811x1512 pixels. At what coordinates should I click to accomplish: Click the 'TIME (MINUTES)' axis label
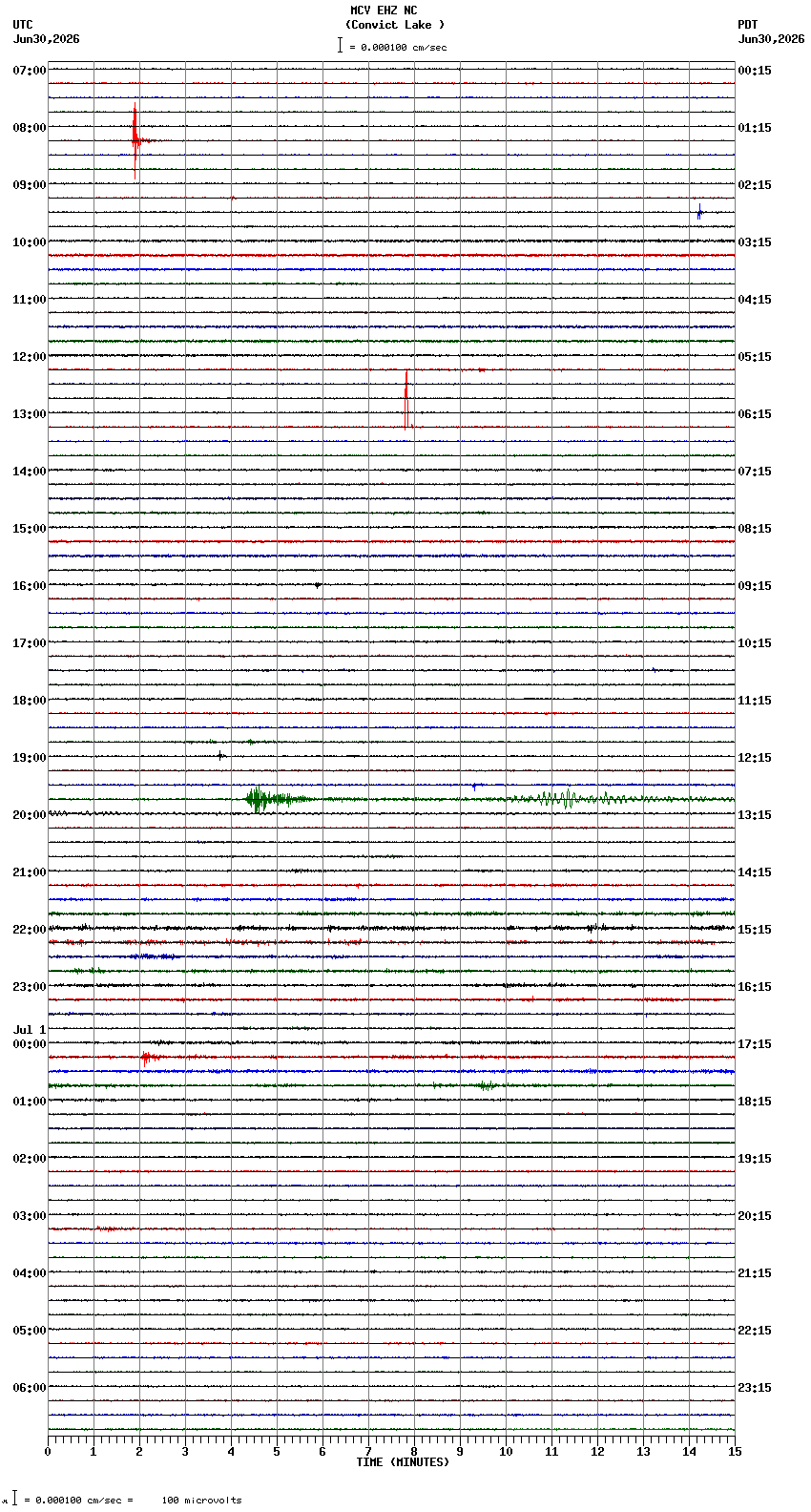[403, 1462]
